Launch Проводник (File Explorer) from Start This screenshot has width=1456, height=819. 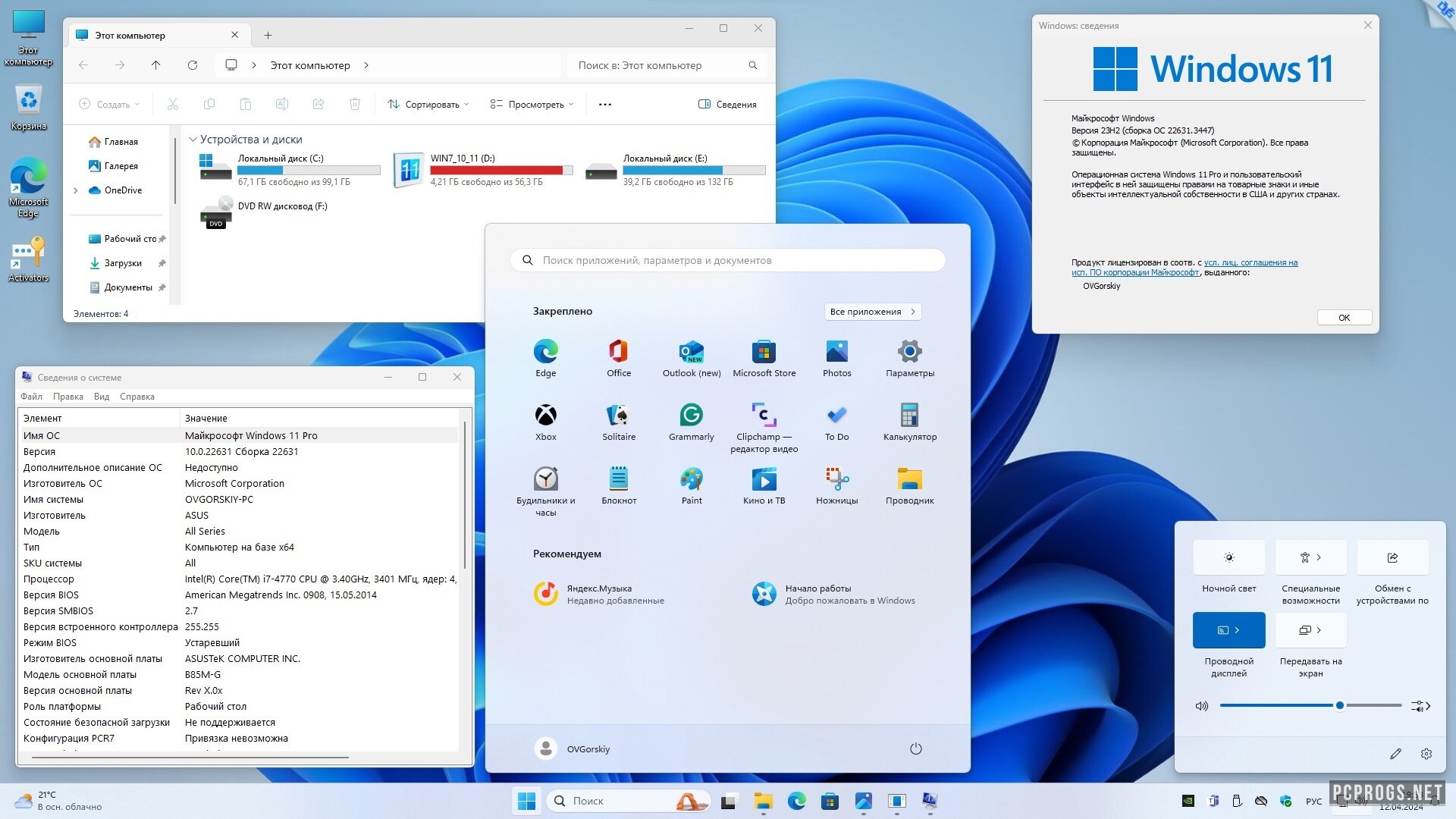pos(909,479)
